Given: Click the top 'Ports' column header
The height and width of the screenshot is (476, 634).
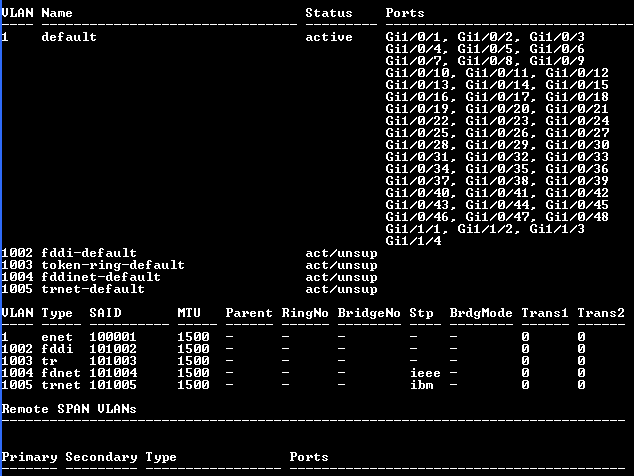Looking at the screenshot, I should click(x=405, y=13).
